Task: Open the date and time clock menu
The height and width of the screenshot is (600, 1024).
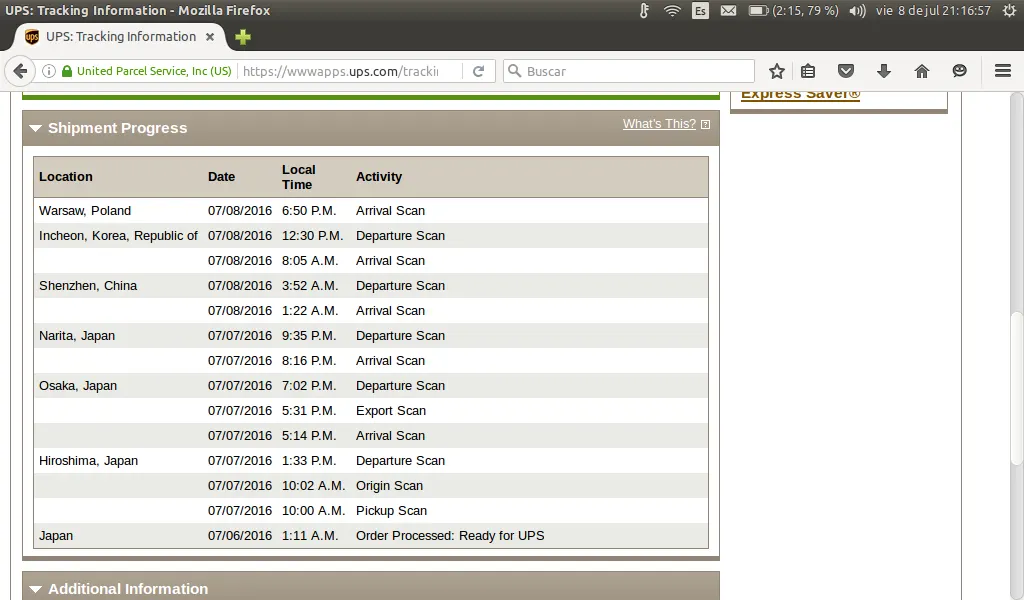Action: click(933, 10)
